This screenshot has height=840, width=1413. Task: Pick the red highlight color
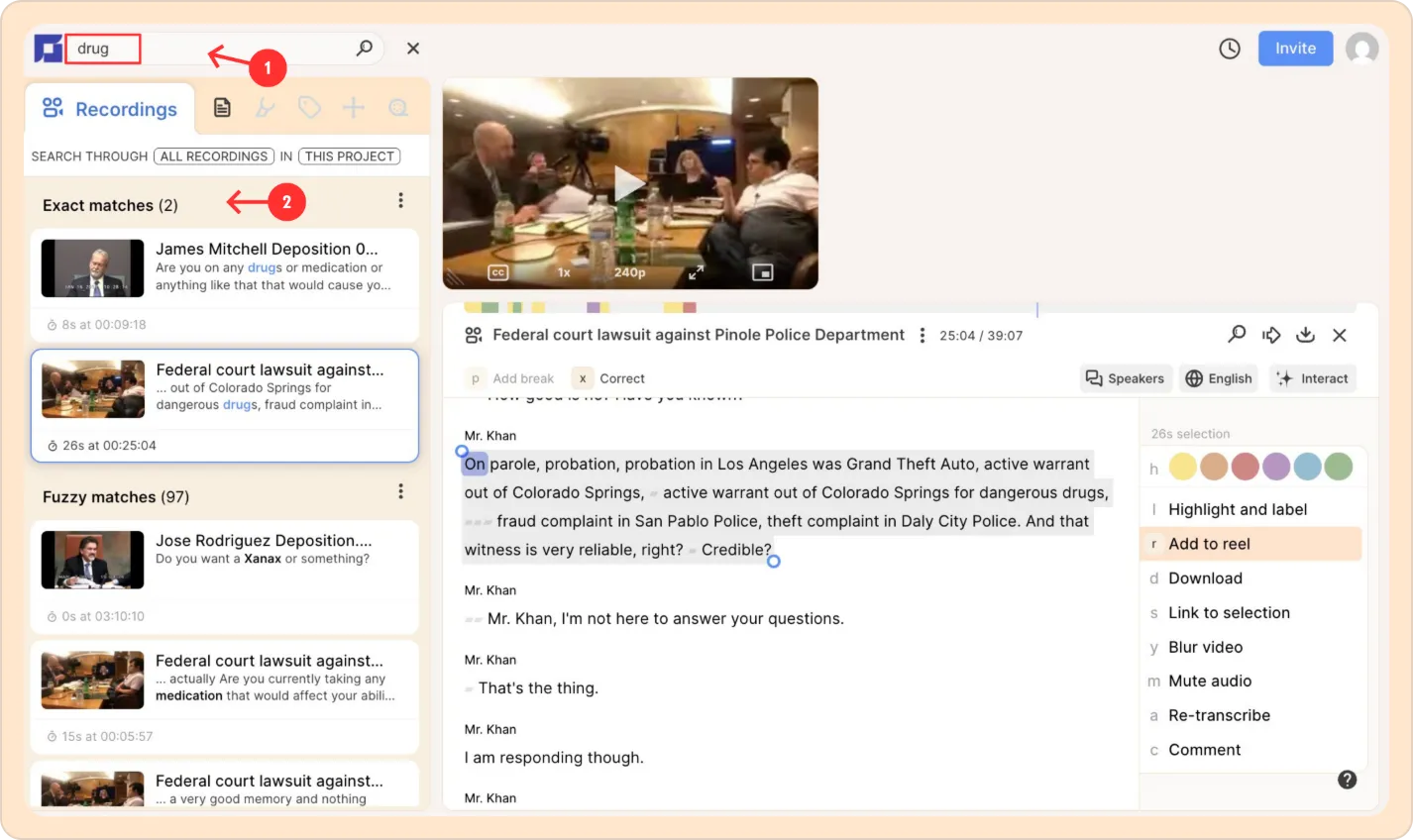point(1246,467)
